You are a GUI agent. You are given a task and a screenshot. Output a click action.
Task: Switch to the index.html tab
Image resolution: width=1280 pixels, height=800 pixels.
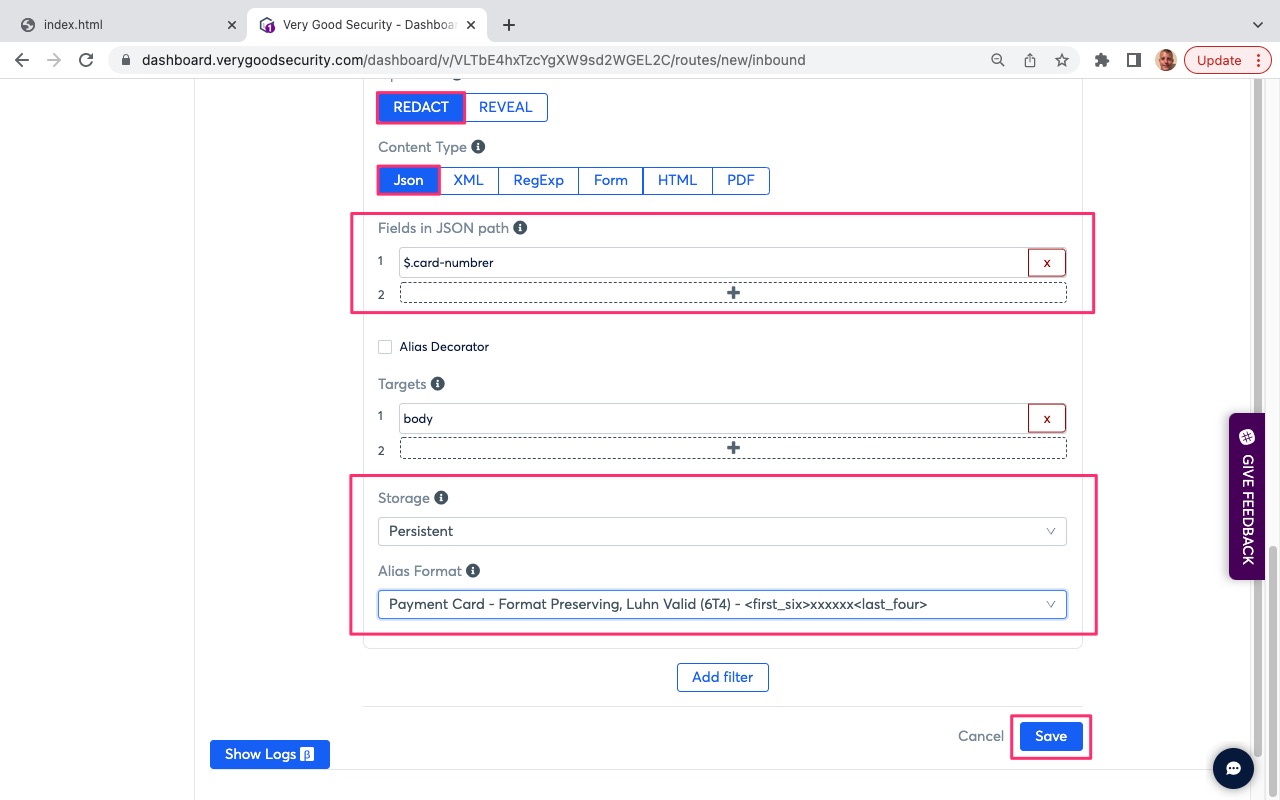128,25
